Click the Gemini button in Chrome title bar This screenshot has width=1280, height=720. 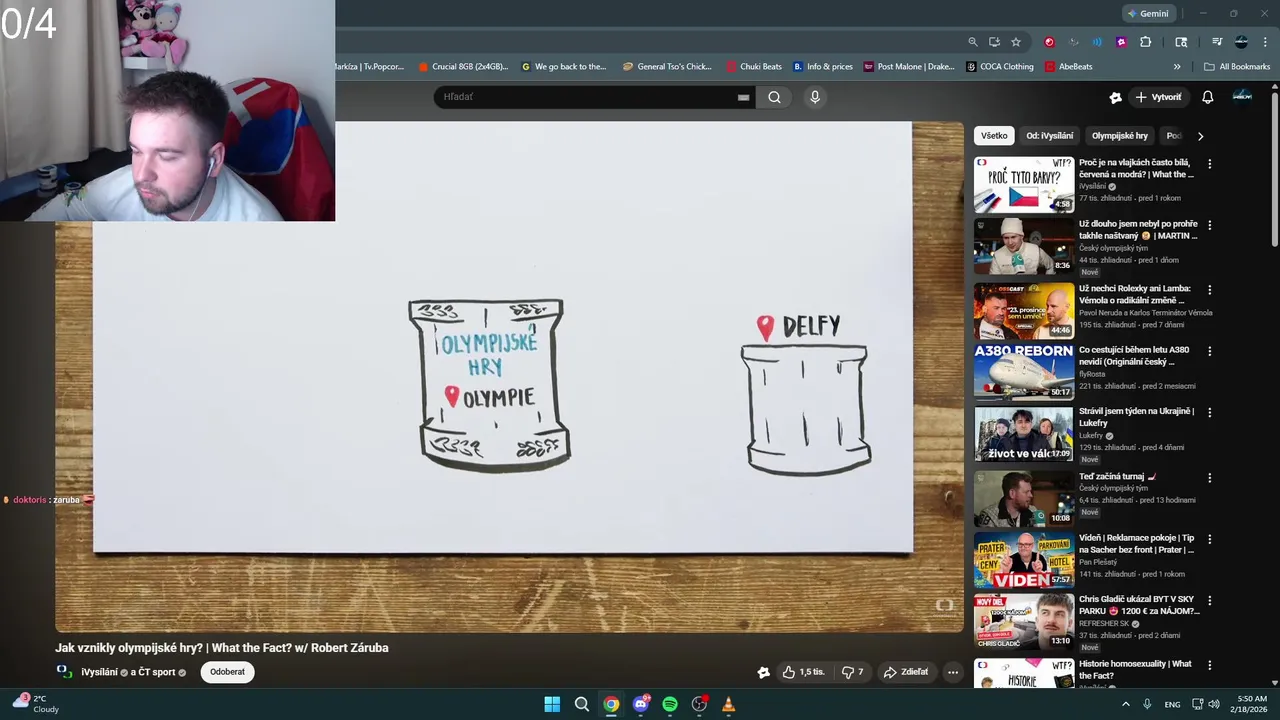pyautogui.click(x=1148, y=13)
